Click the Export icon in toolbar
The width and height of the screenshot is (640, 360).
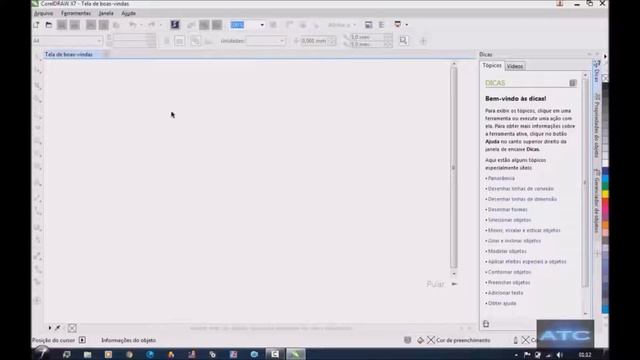click(204, 25)
